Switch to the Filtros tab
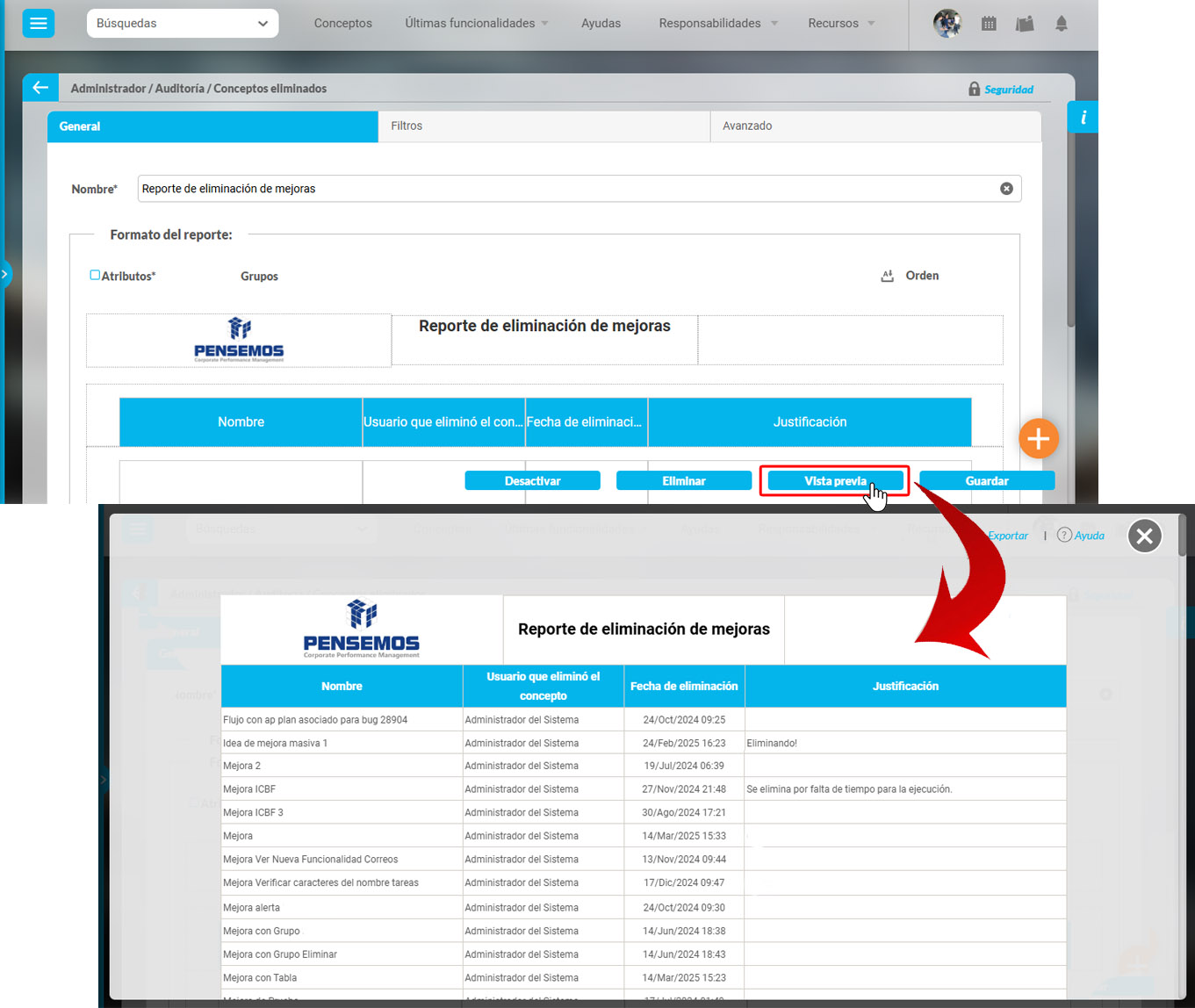Image resolution: width=1195 pixels, height=1008 pixels. pos(544,126)
